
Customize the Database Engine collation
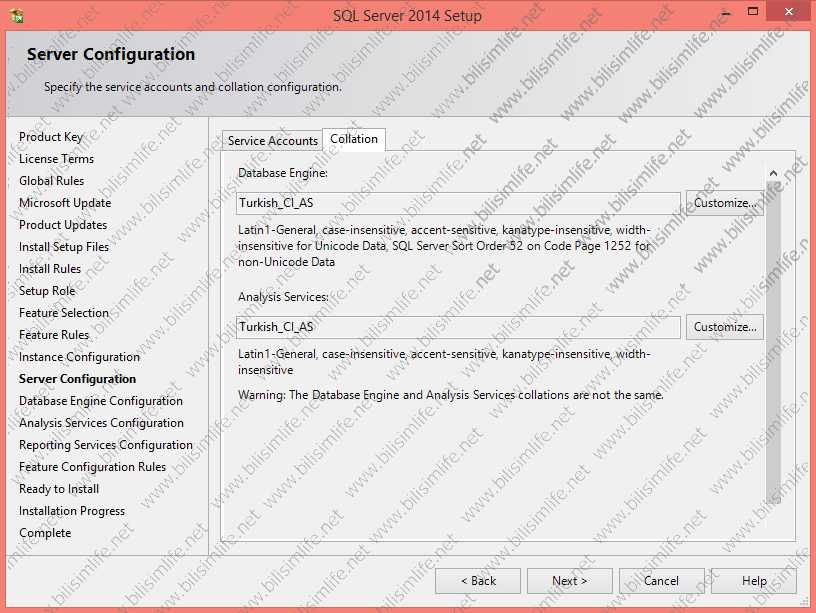pos(724,203)
